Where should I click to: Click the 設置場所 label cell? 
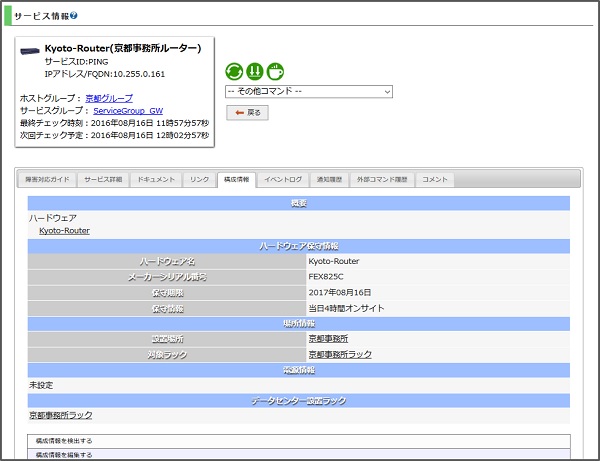[x=167, y=339]
